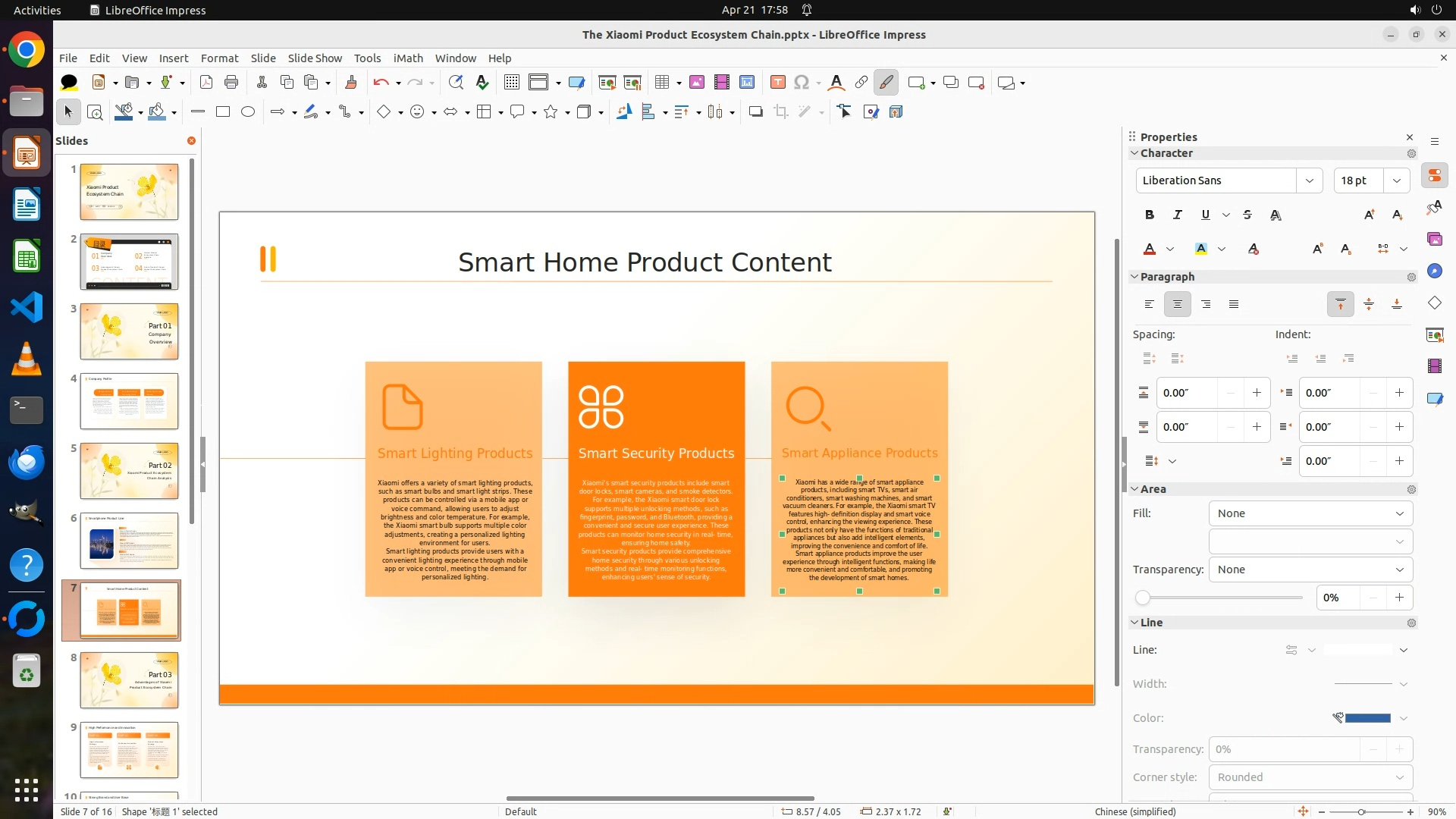Open the Liberation Sans font dropdown
The image size is (1456, 819).
1309,180
